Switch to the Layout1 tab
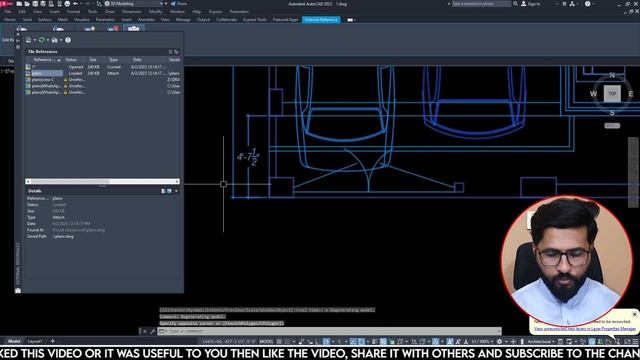Viewport: 640px width, 360px height. coord(35,341)
